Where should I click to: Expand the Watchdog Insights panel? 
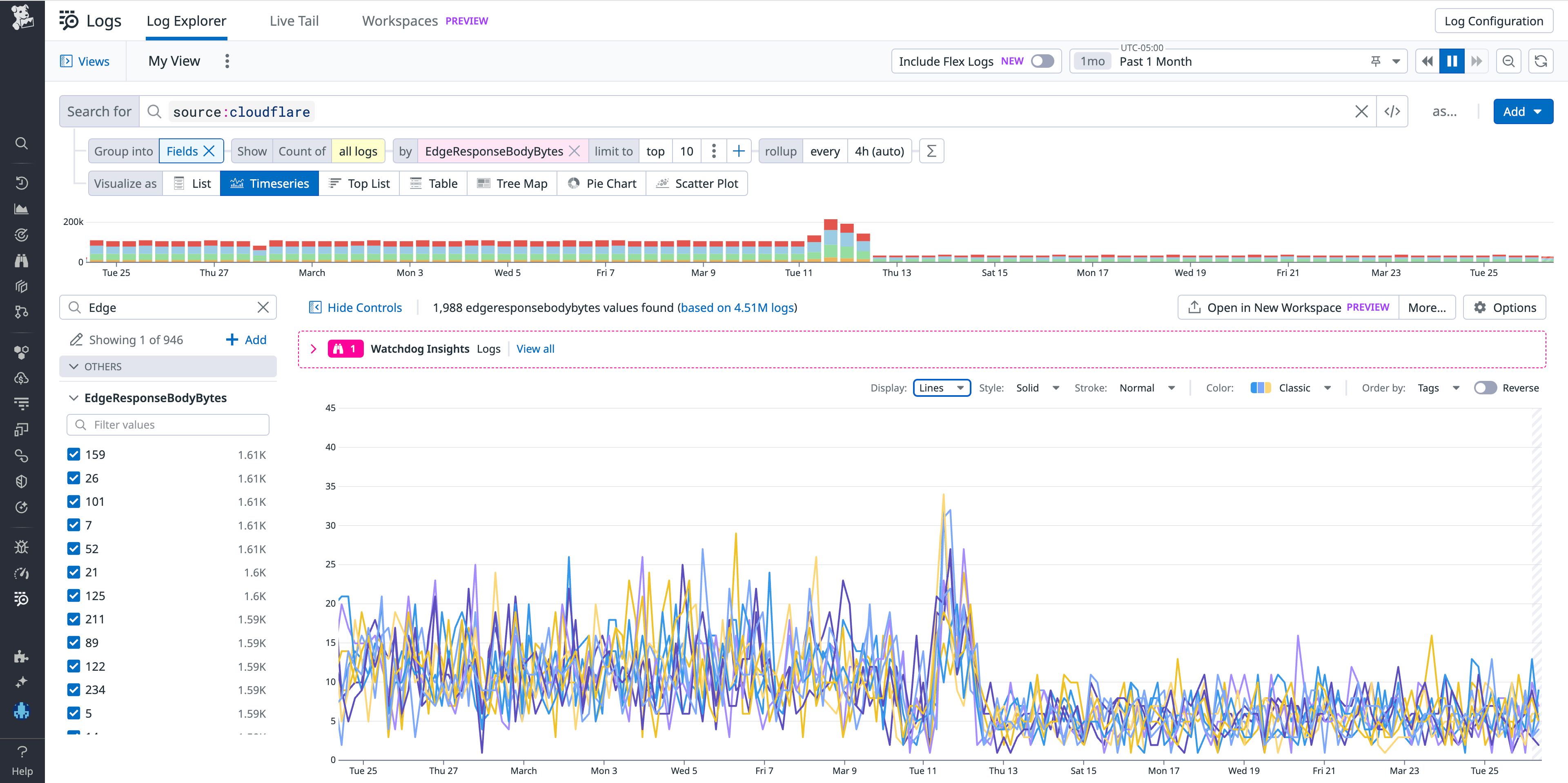pos(314,349)
